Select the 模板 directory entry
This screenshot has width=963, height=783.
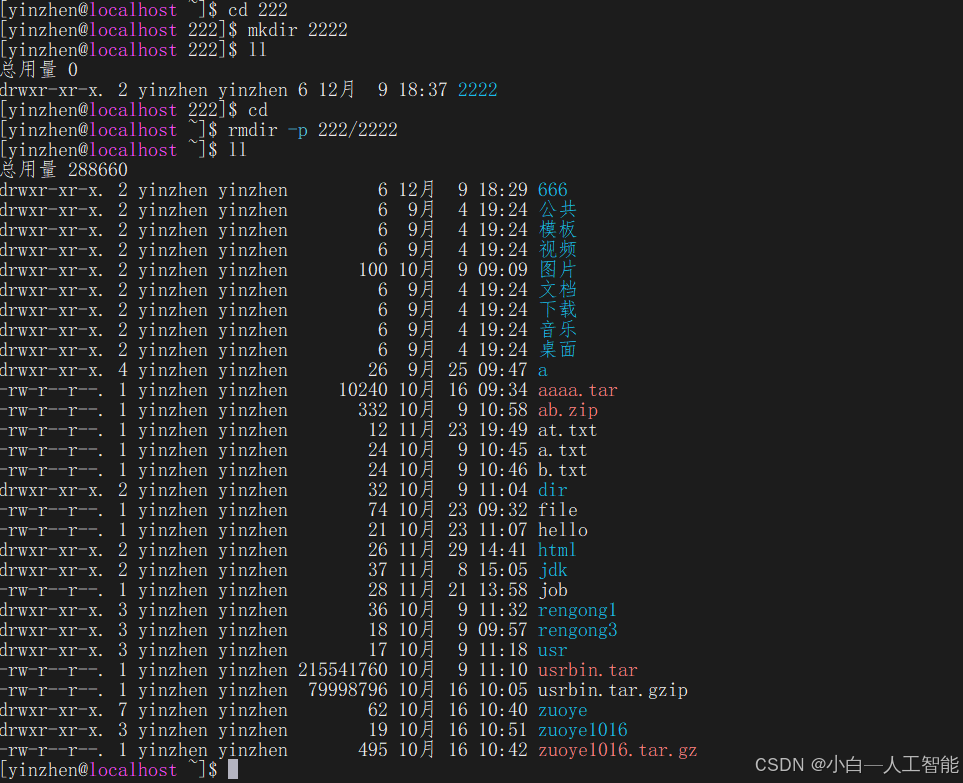coord(558,230)
